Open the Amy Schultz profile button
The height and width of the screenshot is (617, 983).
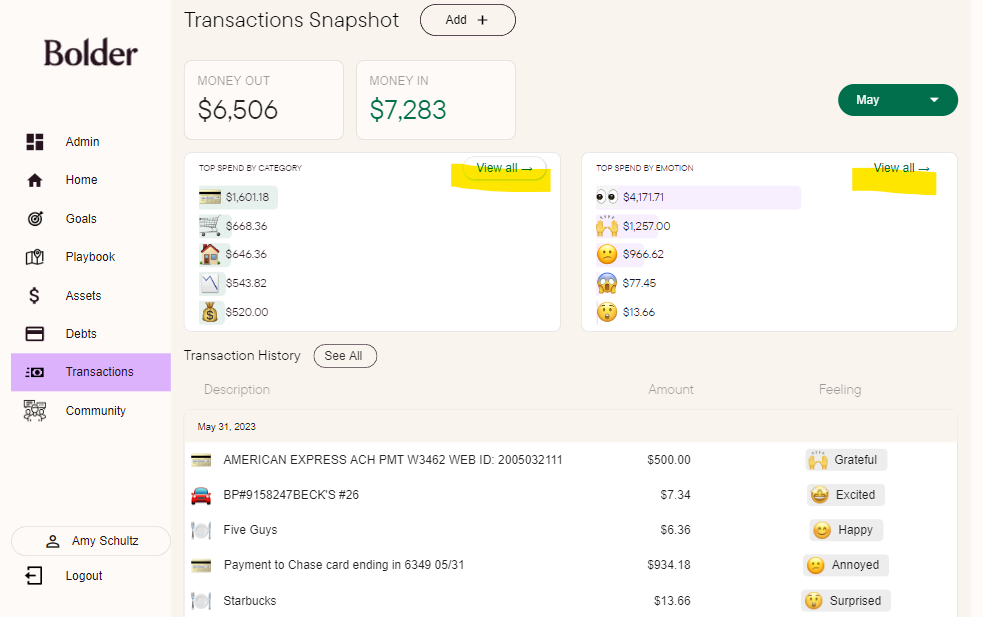pos(91,541)
